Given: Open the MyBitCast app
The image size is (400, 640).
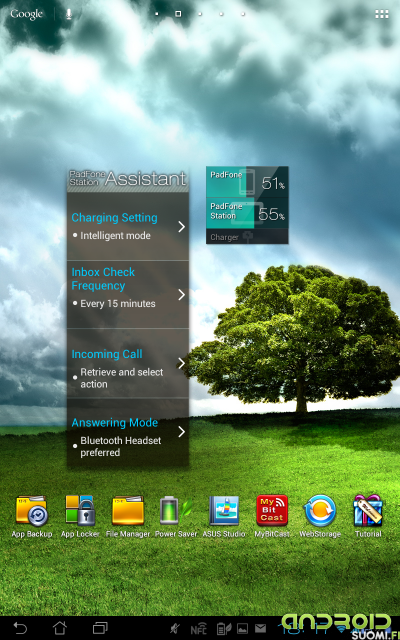Looking at the screenshot, I should [x=272, y=517].
